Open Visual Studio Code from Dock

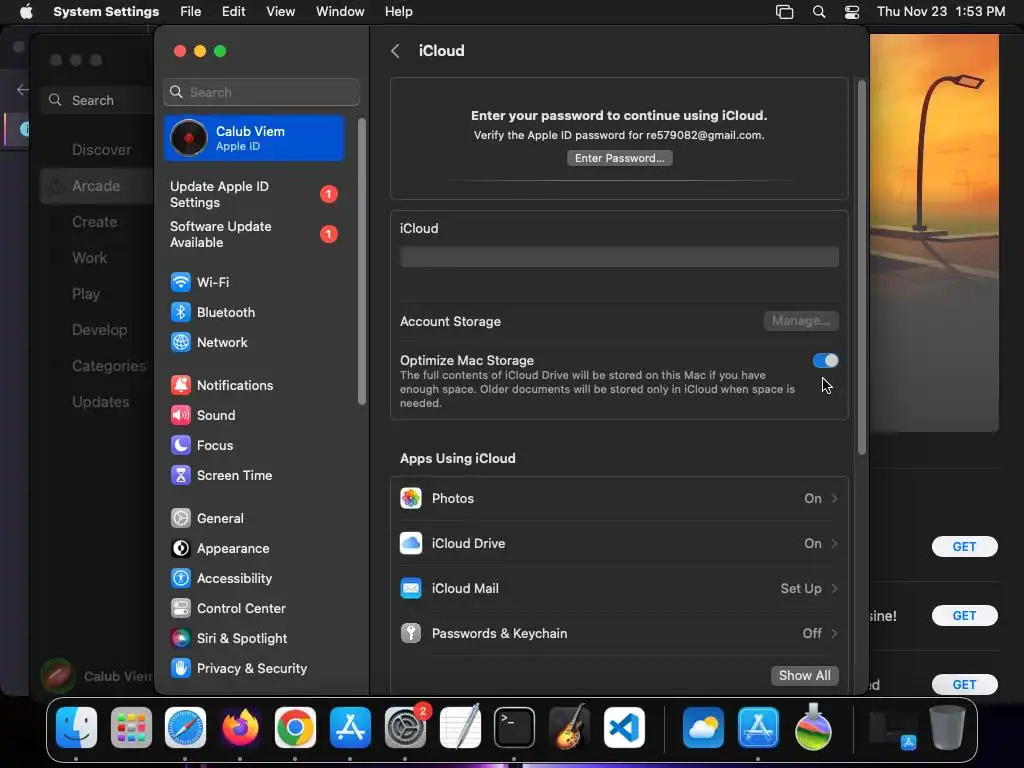click(624, 728)
